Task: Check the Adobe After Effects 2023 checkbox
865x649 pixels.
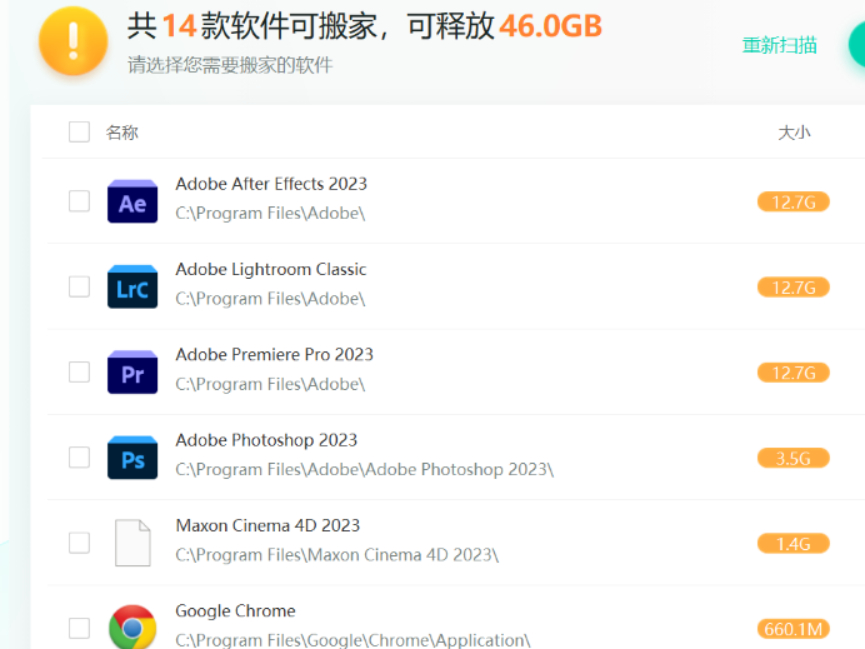Action: point(79,201)
